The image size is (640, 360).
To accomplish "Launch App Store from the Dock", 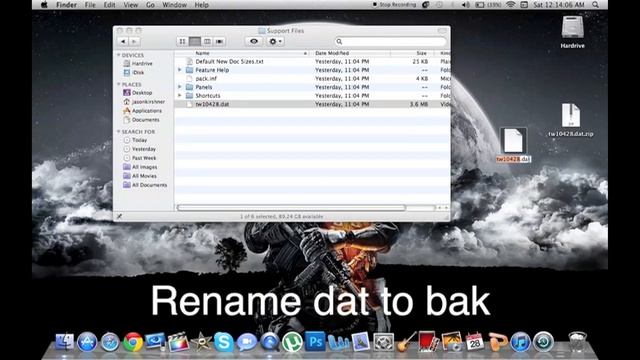I will 87,342.
